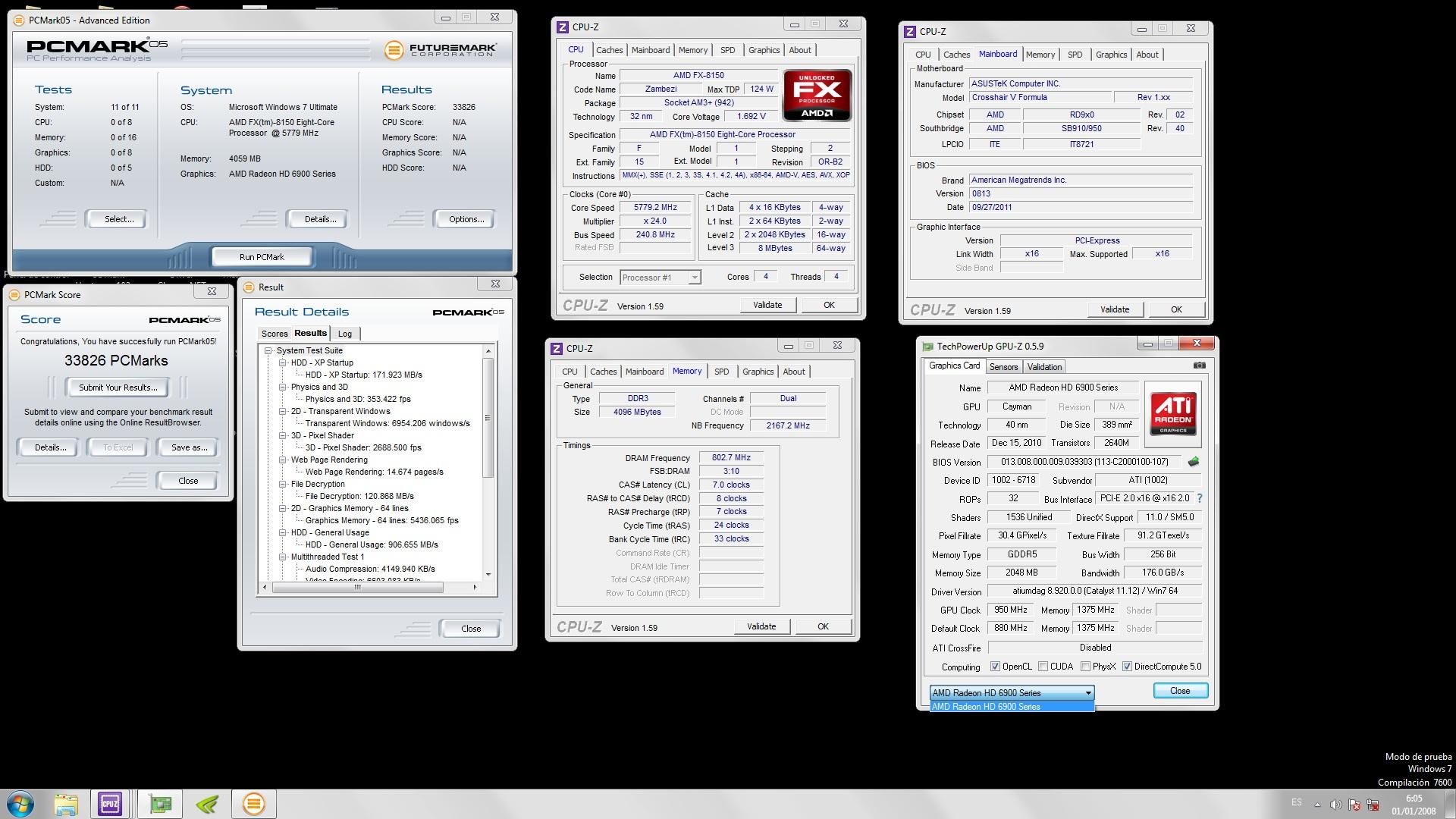Viewport: 1456px width, 819px height.
Task: Click Close button in GPU-Z window
Action: [1180, 691]
